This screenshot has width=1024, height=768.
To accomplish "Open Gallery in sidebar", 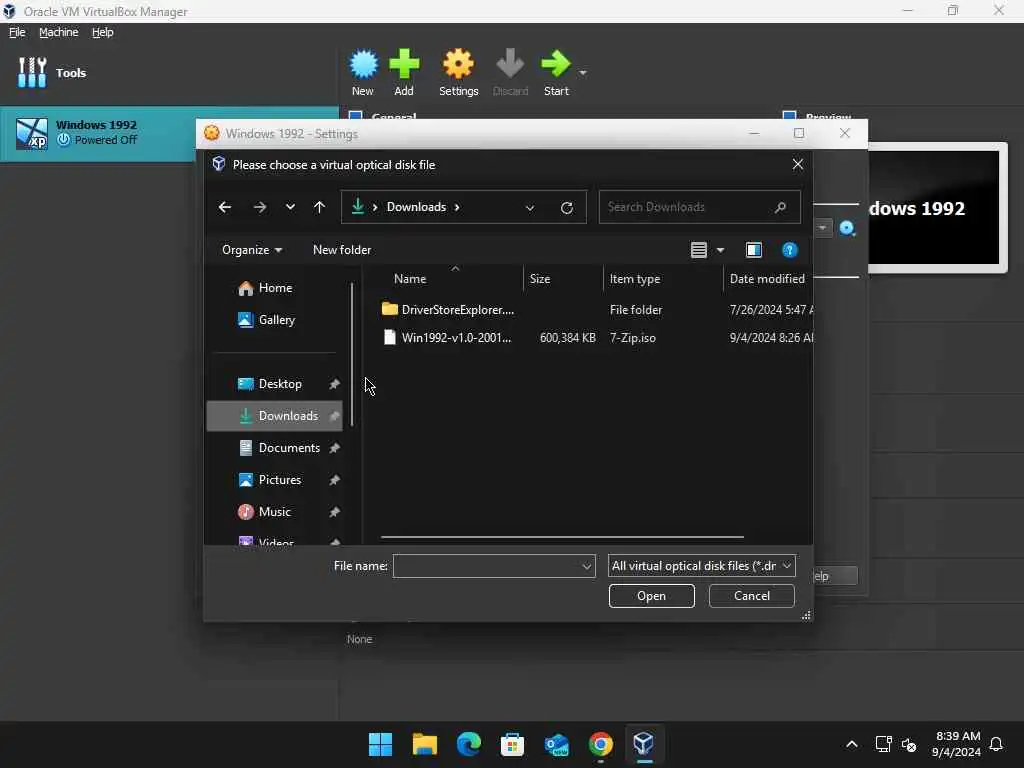I will click(276, 320).
